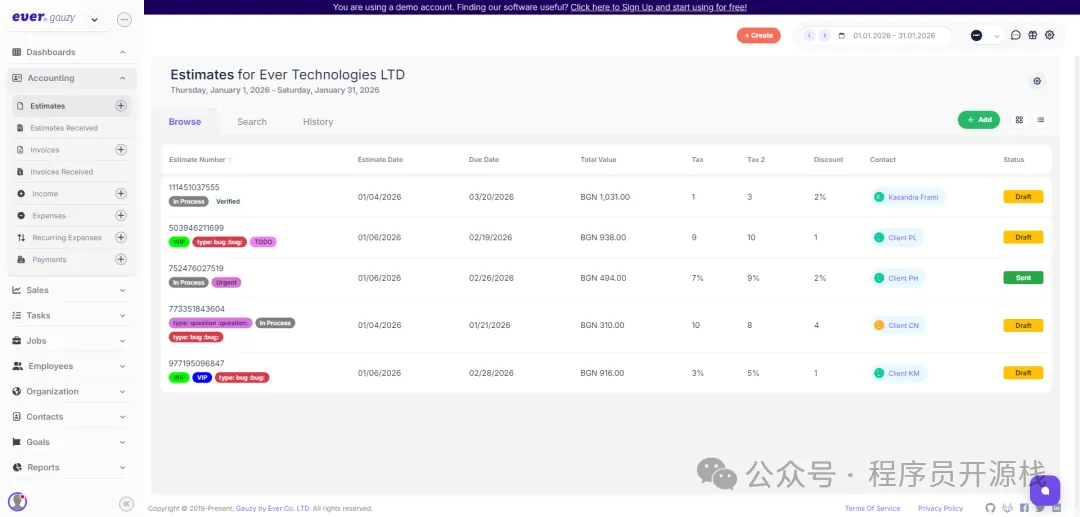Go to previous date range

(809, 36)
